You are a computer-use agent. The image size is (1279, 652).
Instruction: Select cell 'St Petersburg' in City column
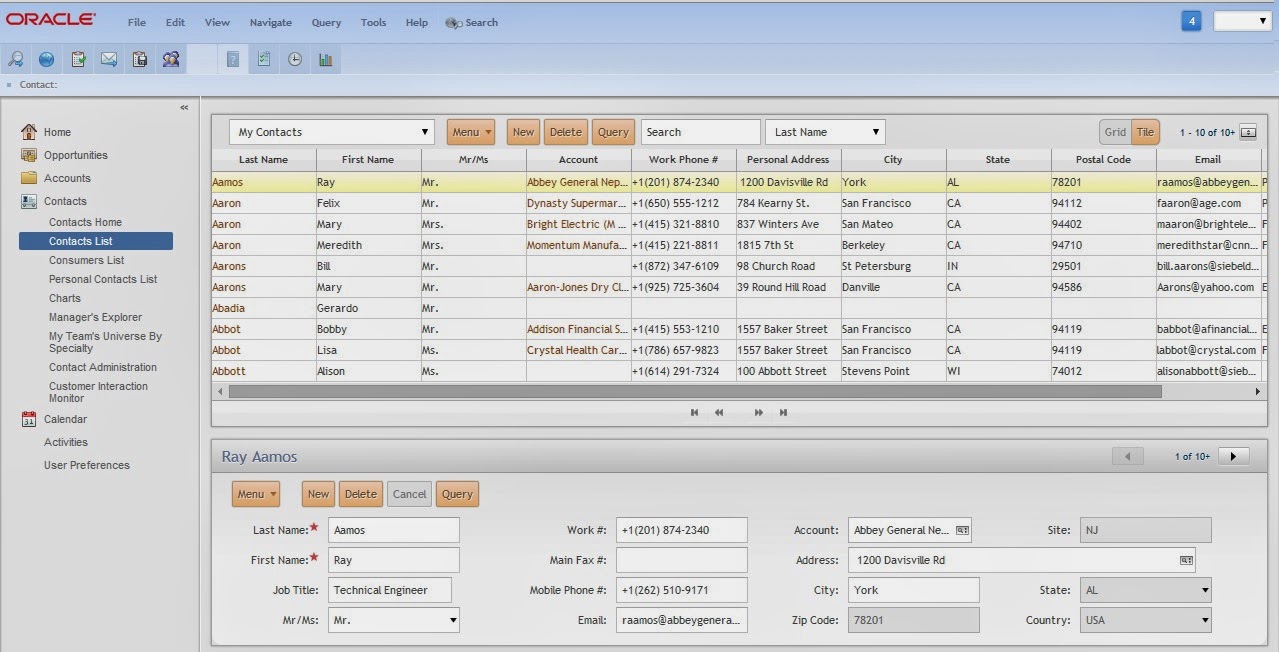pyautogui.click(x=893, y=266)
